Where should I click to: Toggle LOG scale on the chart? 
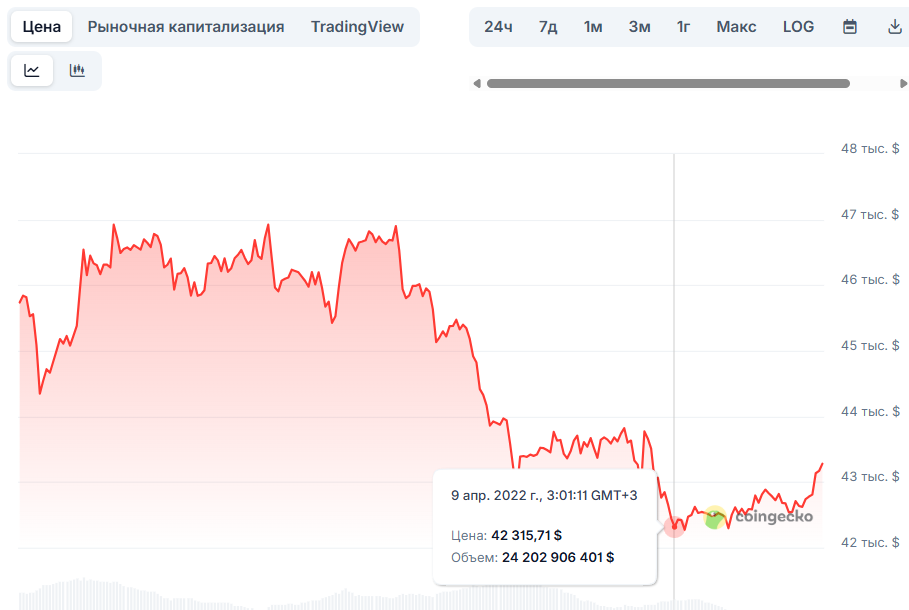798,27
